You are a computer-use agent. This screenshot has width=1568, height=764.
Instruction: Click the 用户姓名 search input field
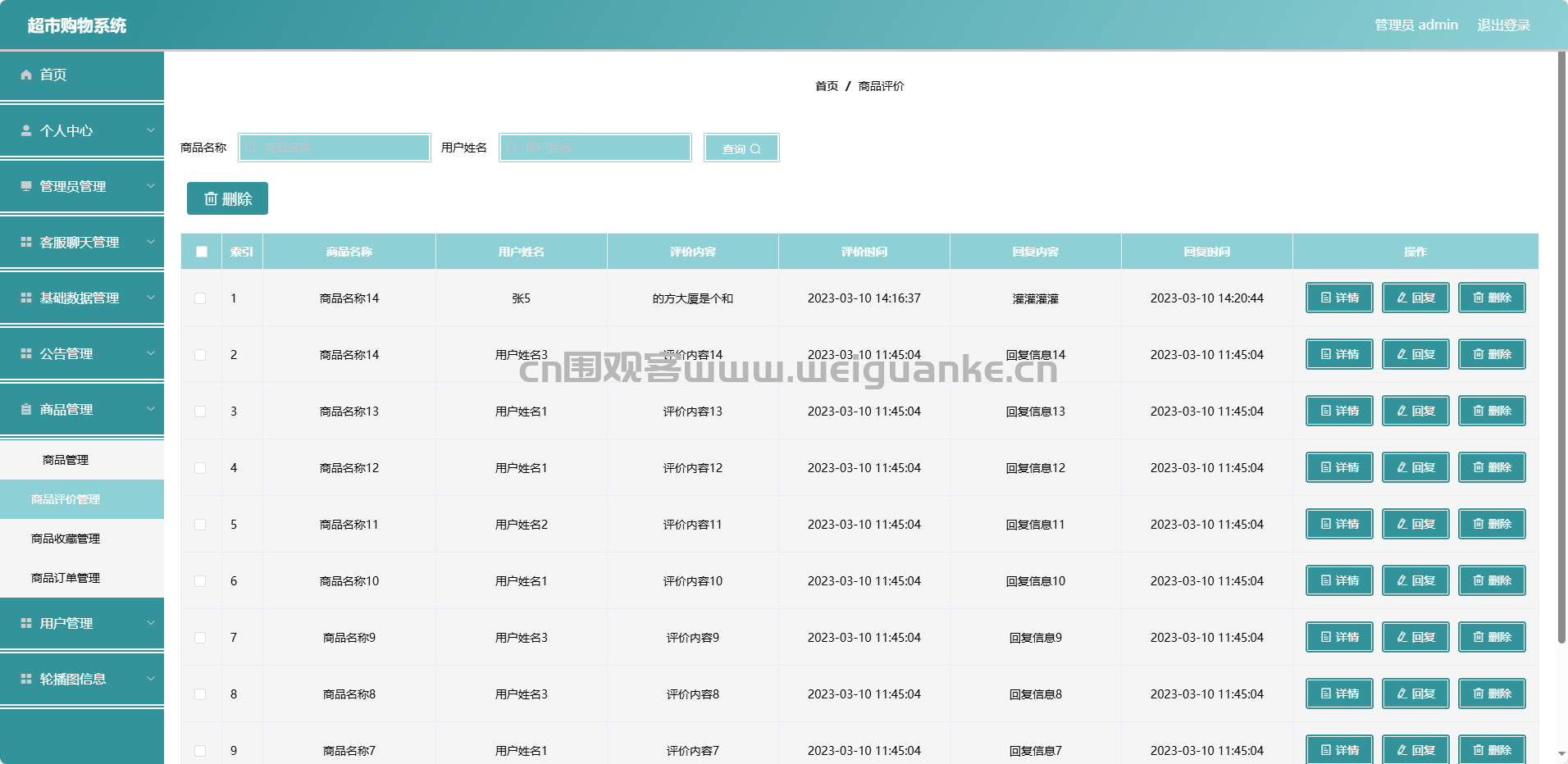tap(595, 148)
